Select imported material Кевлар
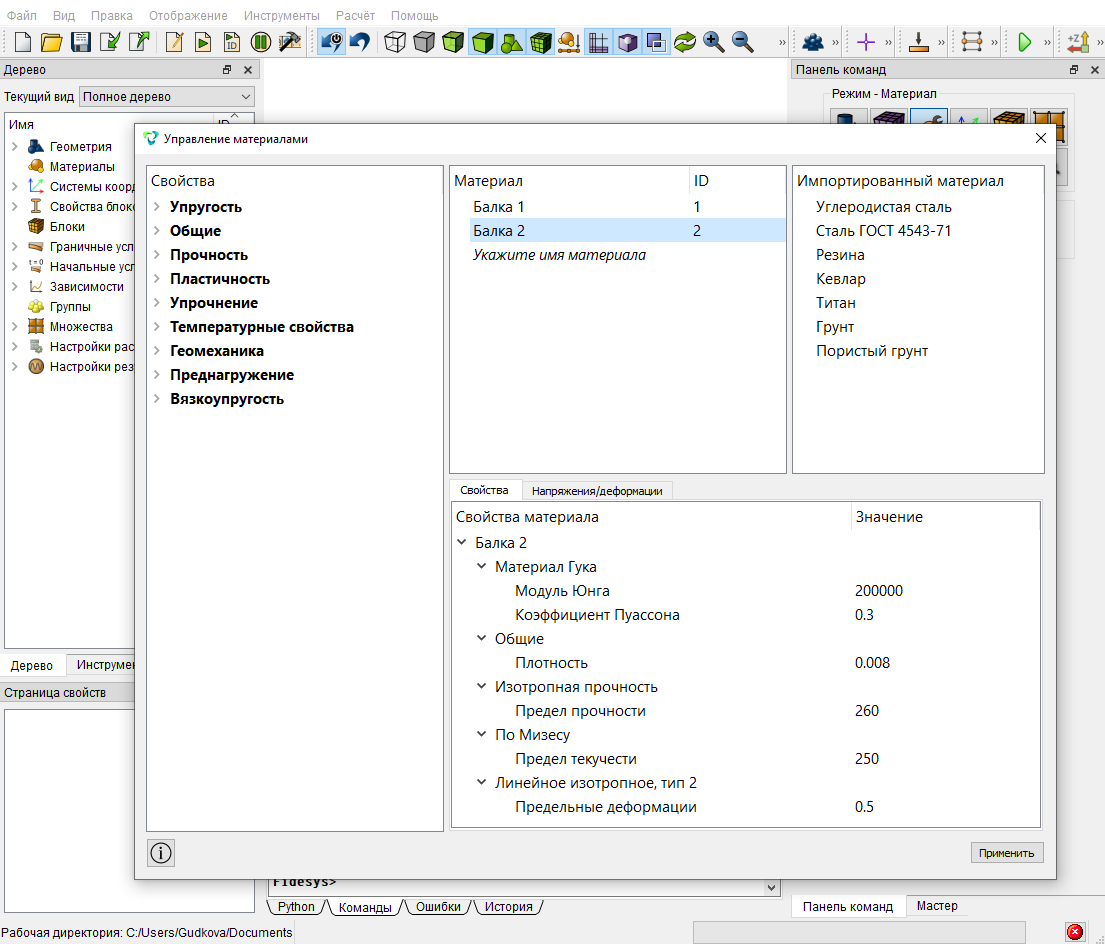1105x944 pixels. click(841, 279)
